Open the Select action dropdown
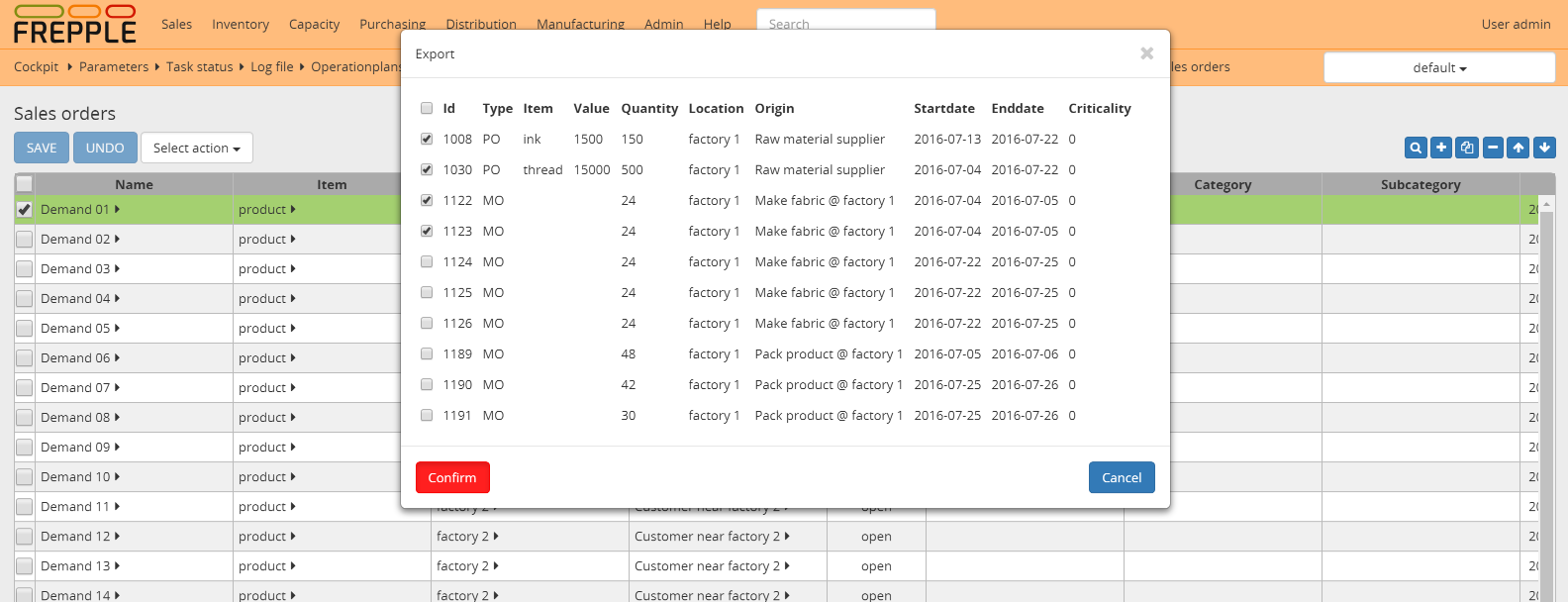The image size is (1568, 602). (x=197, y=148)
